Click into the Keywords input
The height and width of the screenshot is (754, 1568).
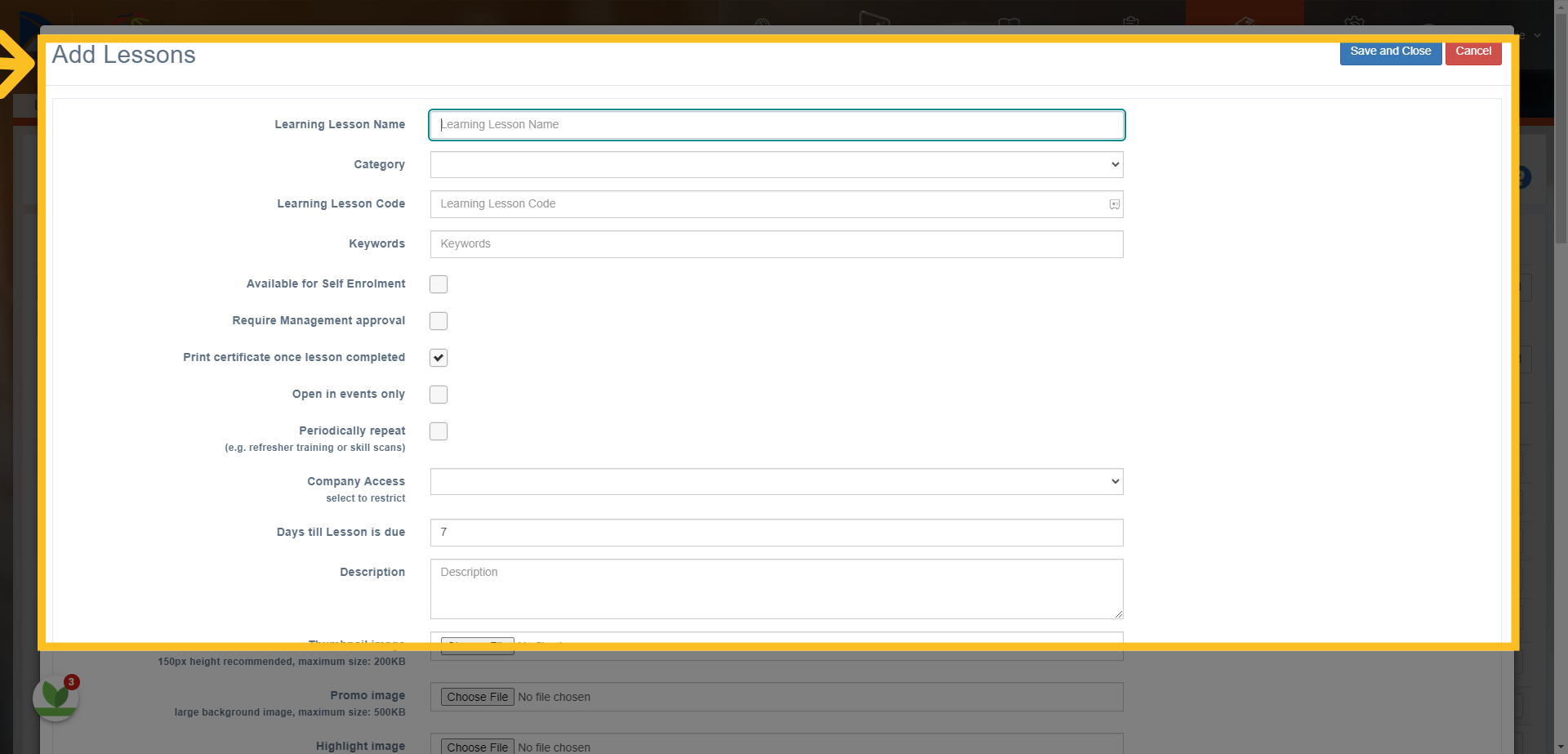tap(777, 244)
